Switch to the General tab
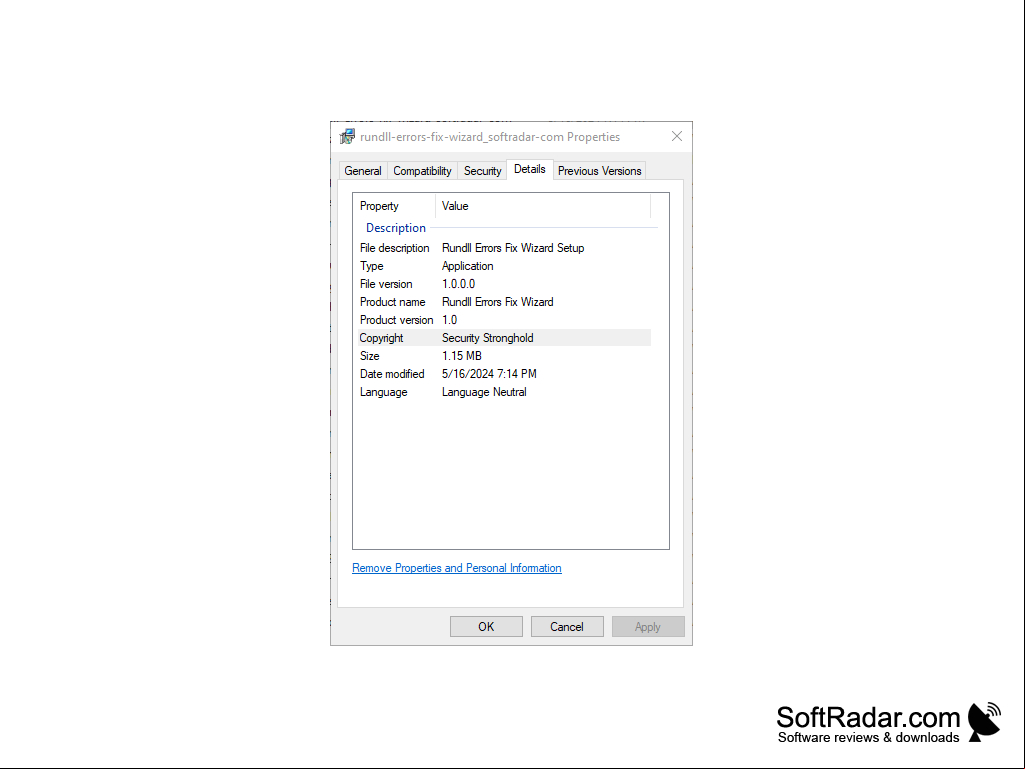The height and width of the screenshot is (769, 1025). [x=363, y=171]
